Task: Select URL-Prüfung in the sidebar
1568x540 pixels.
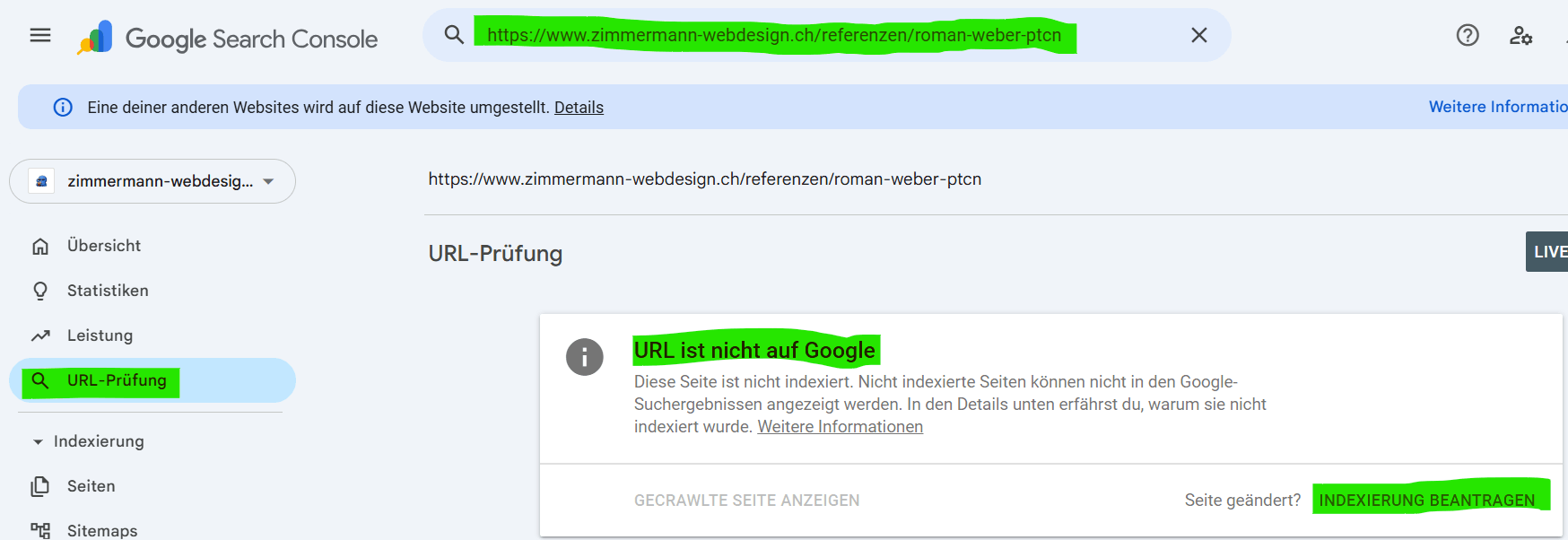Action: (152, 380)
